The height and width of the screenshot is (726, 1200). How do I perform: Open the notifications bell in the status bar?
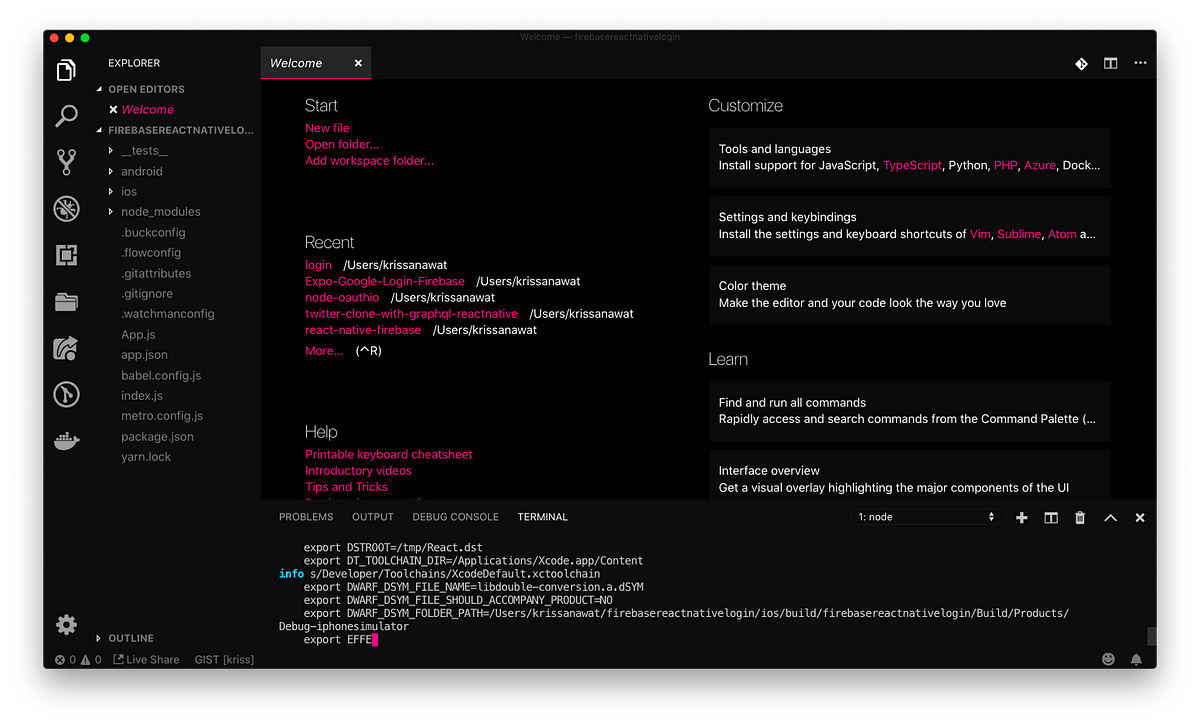[1136, 659]
